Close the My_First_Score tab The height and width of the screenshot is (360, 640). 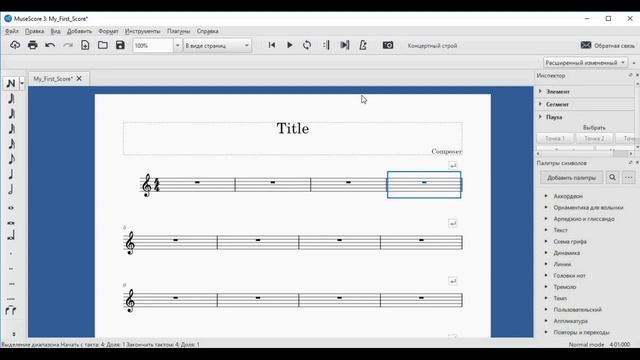coord(79,78)
